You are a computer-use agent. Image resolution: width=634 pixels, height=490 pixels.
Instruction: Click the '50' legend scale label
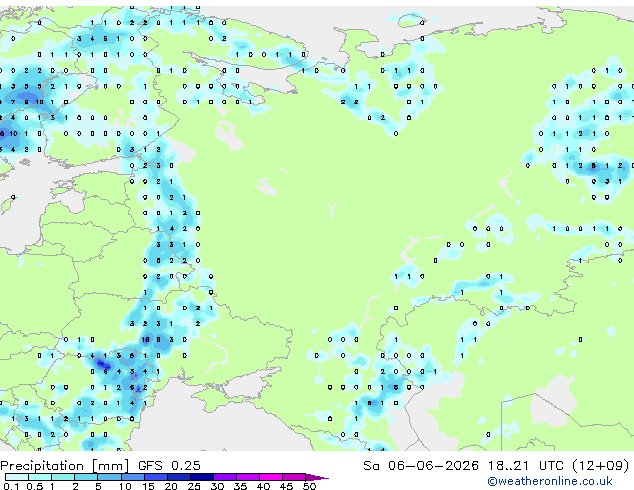(309, 486)
